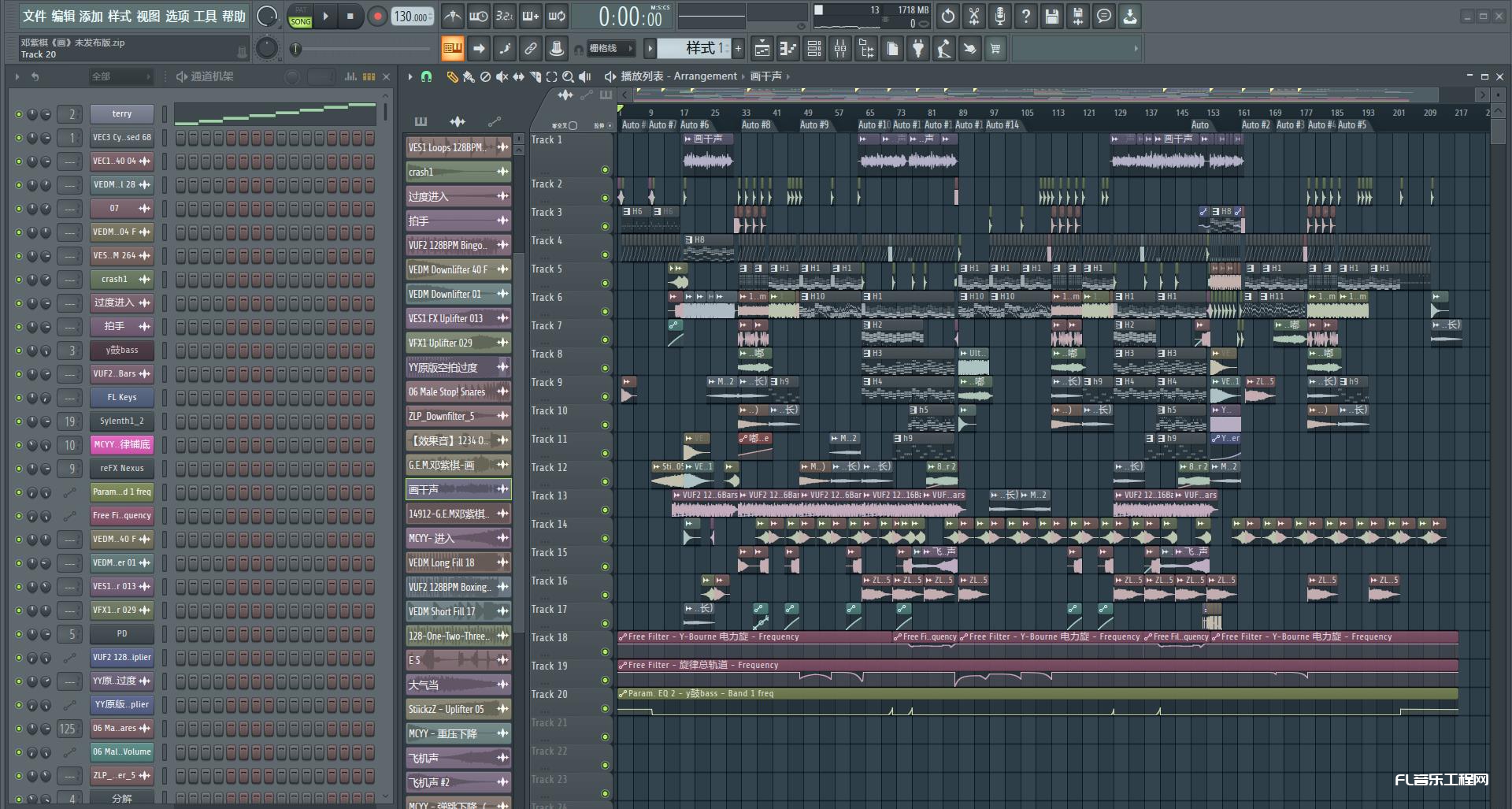Image resolution: width=1512 pixels, height=809 pixels.
Task: Open the 编辑 (Edit) menu
Action: [63, 16]
